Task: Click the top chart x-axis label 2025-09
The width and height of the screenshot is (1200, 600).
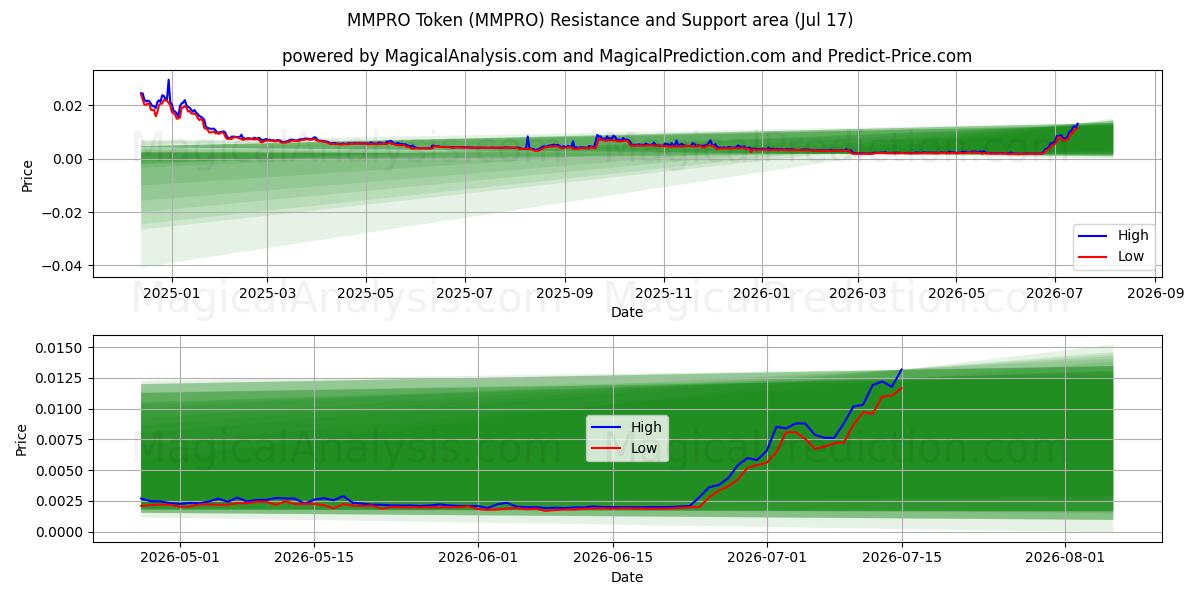Action: tap(564, 294)
